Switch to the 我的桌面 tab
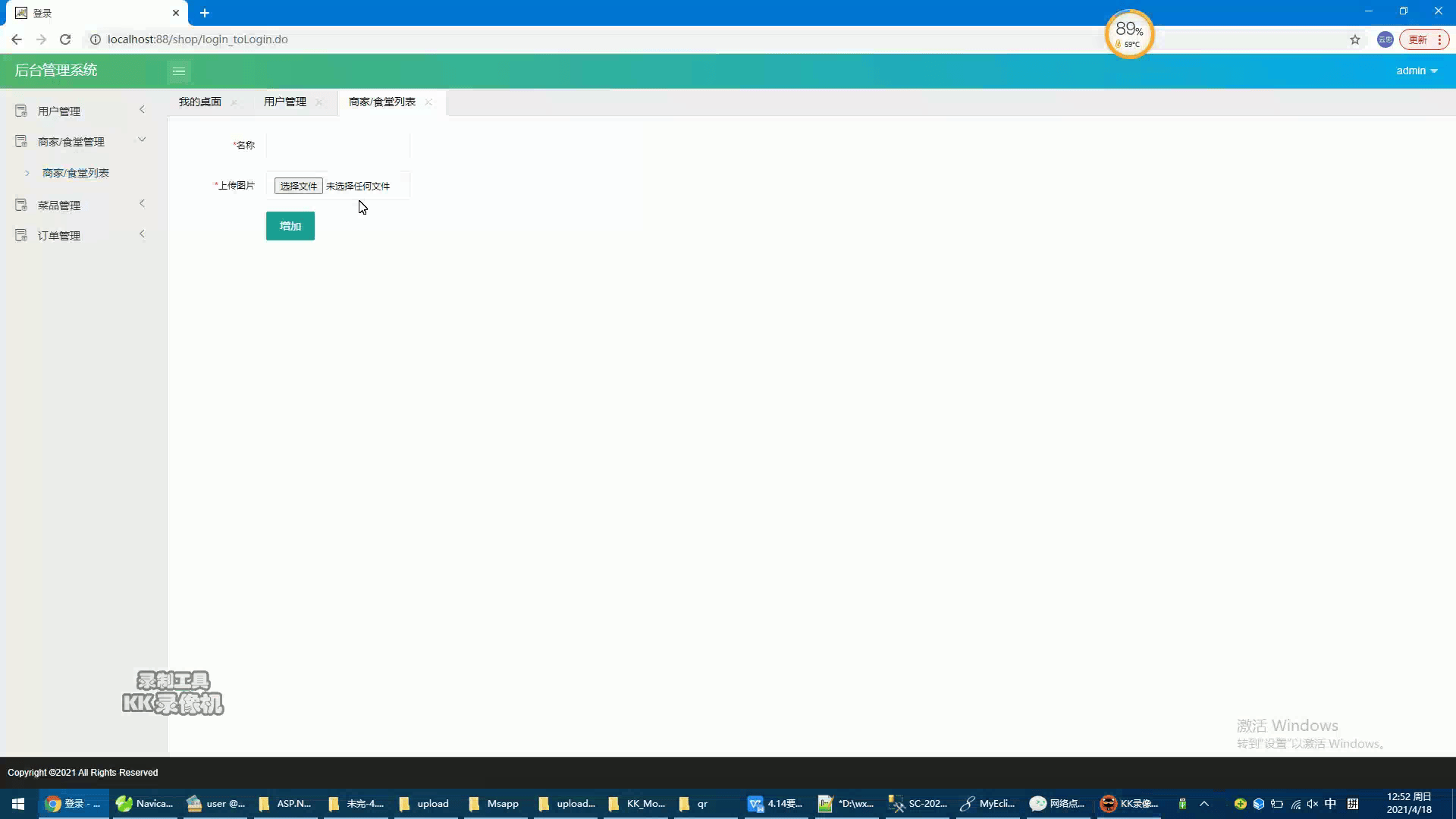Screen dimensions: 1456x819 tap(200, 102)
